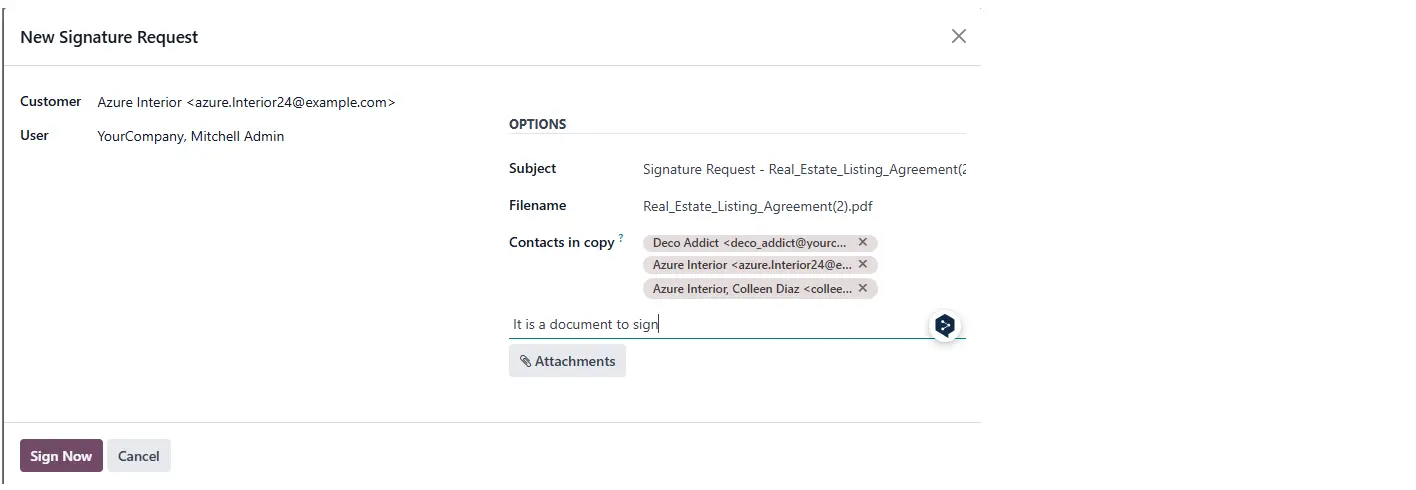
Task: Click the Sign Now button
Action: [61, 456]
